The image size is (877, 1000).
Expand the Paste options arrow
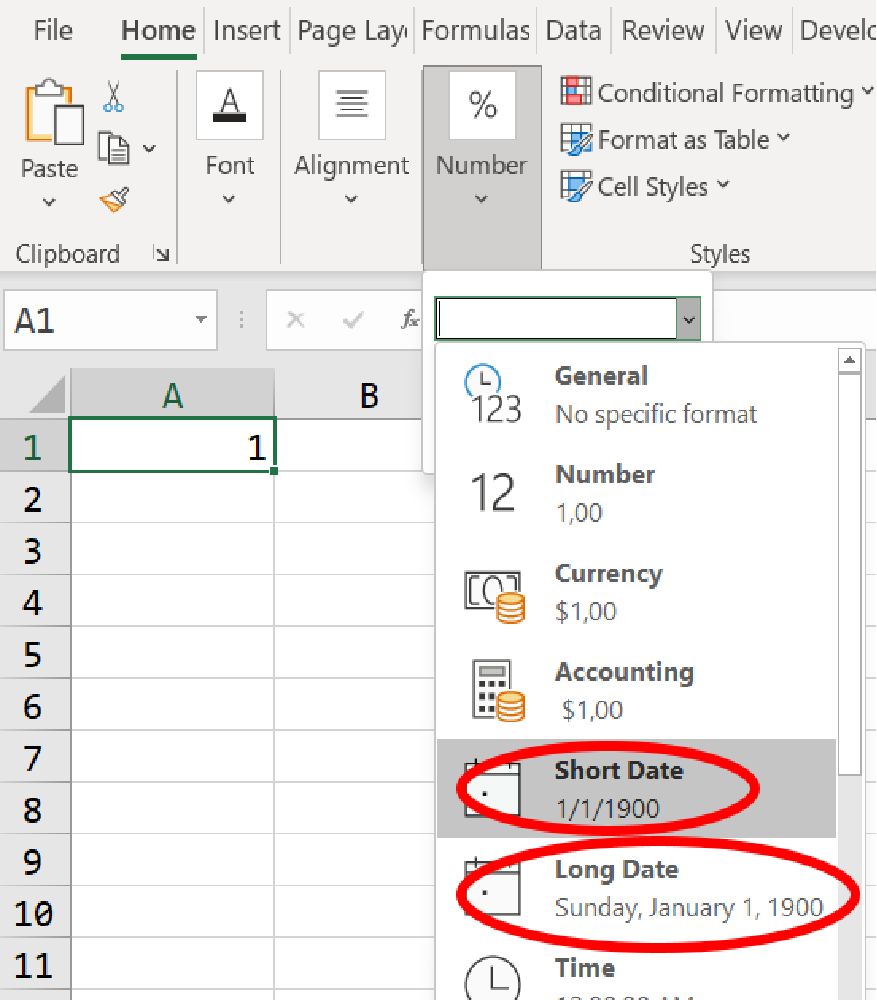click(x=49, y=202)
